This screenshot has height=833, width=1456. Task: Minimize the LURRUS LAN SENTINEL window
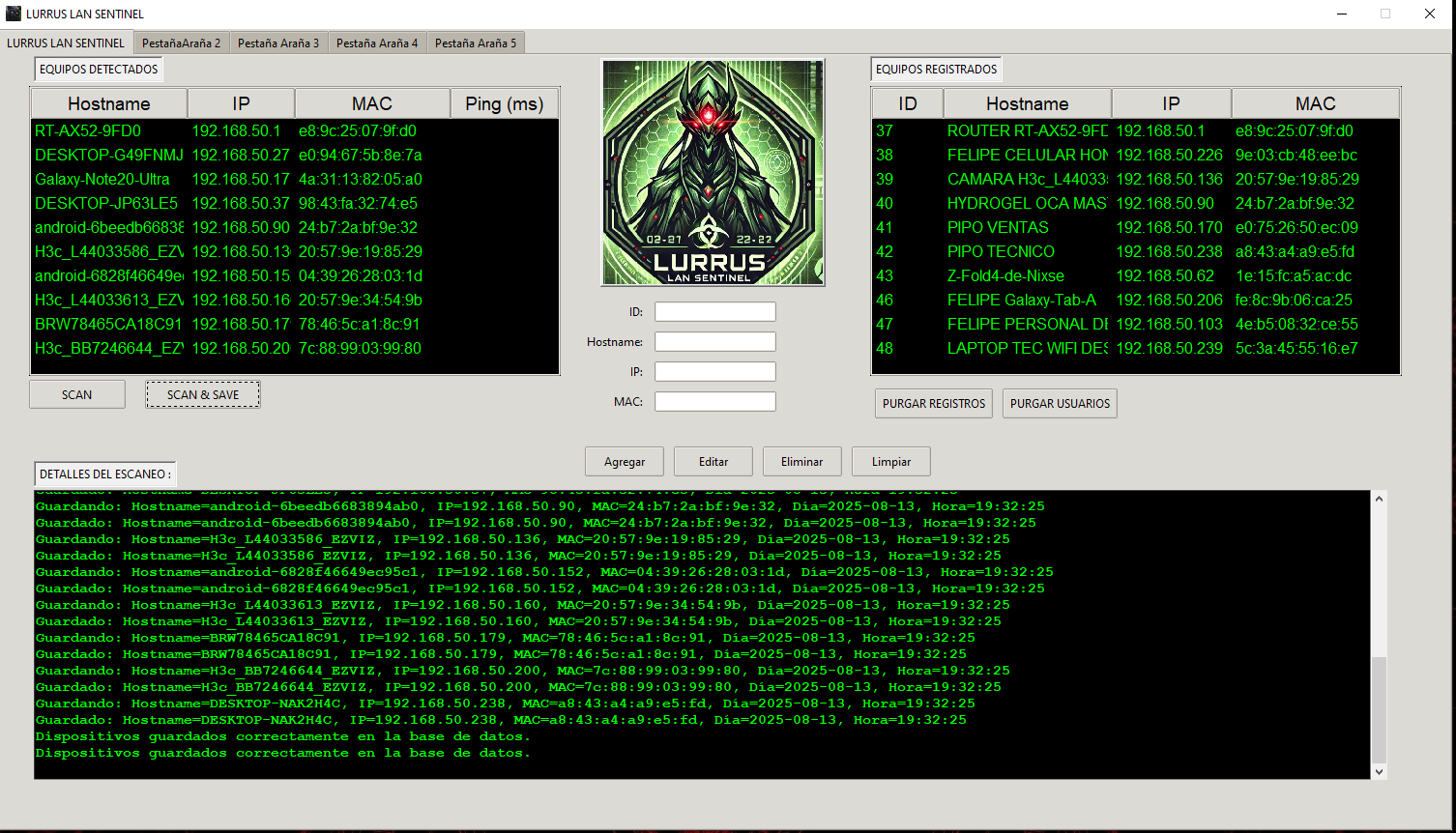coord(1341,14)
